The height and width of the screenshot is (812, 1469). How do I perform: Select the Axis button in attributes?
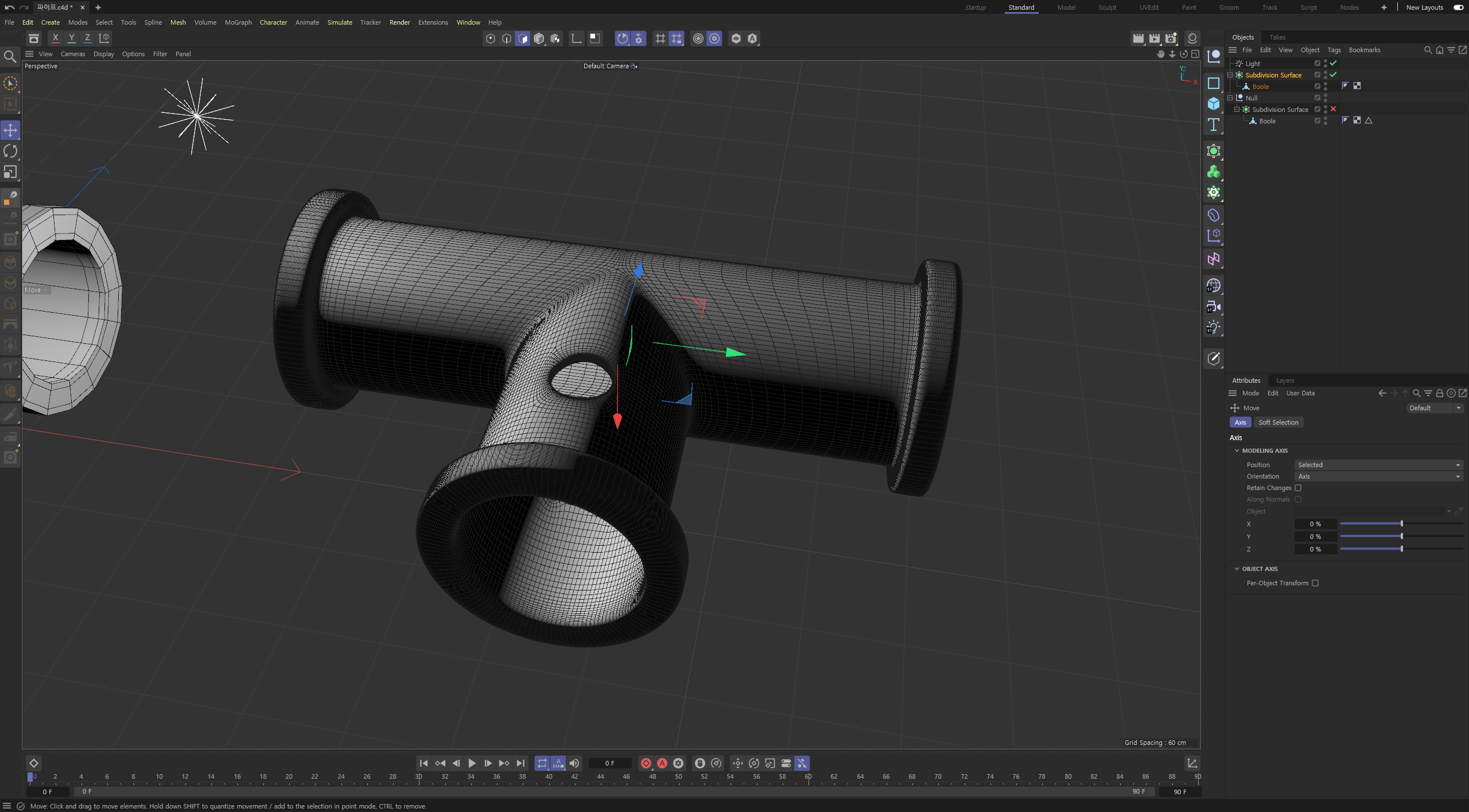pyautogui.click(x=1240, y=422)
